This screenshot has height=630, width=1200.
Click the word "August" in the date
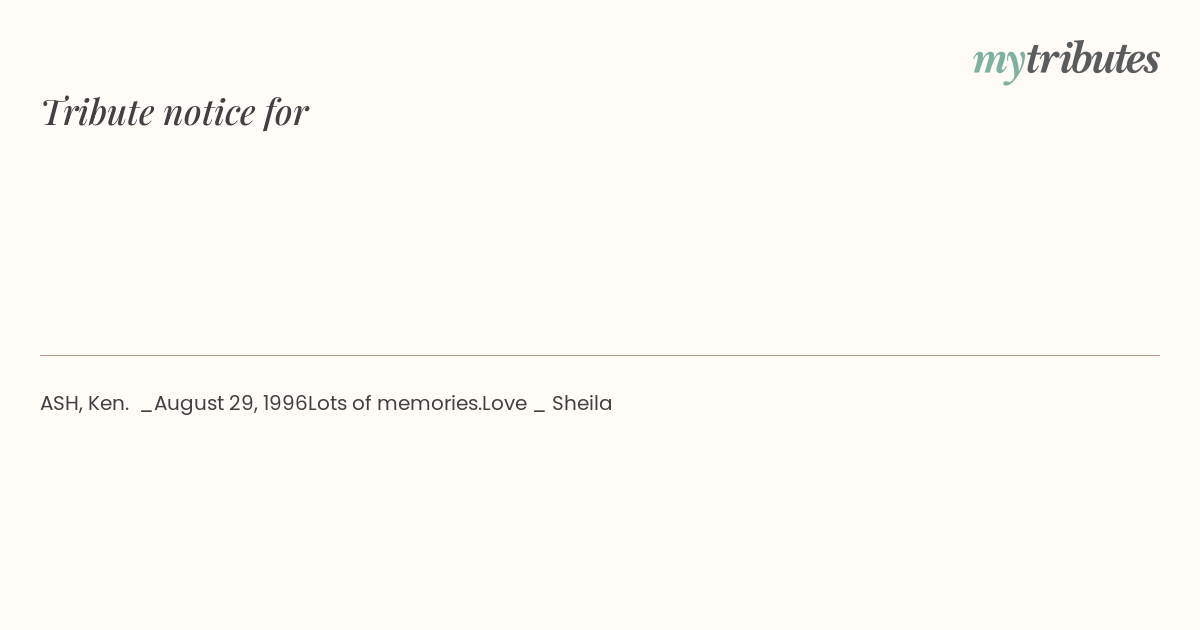pos(189,404)
